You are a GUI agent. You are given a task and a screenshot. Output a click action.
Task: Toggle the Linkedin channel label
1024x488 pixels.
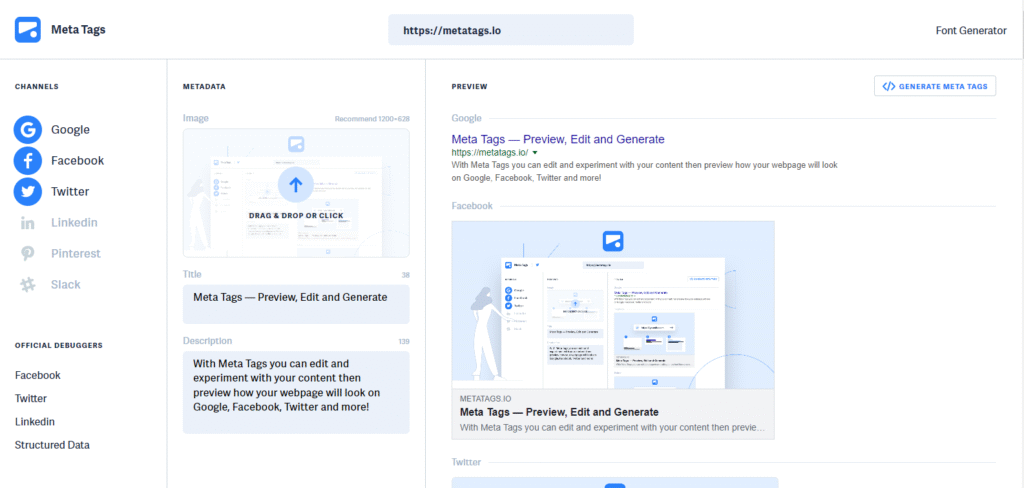click(74, 223)
